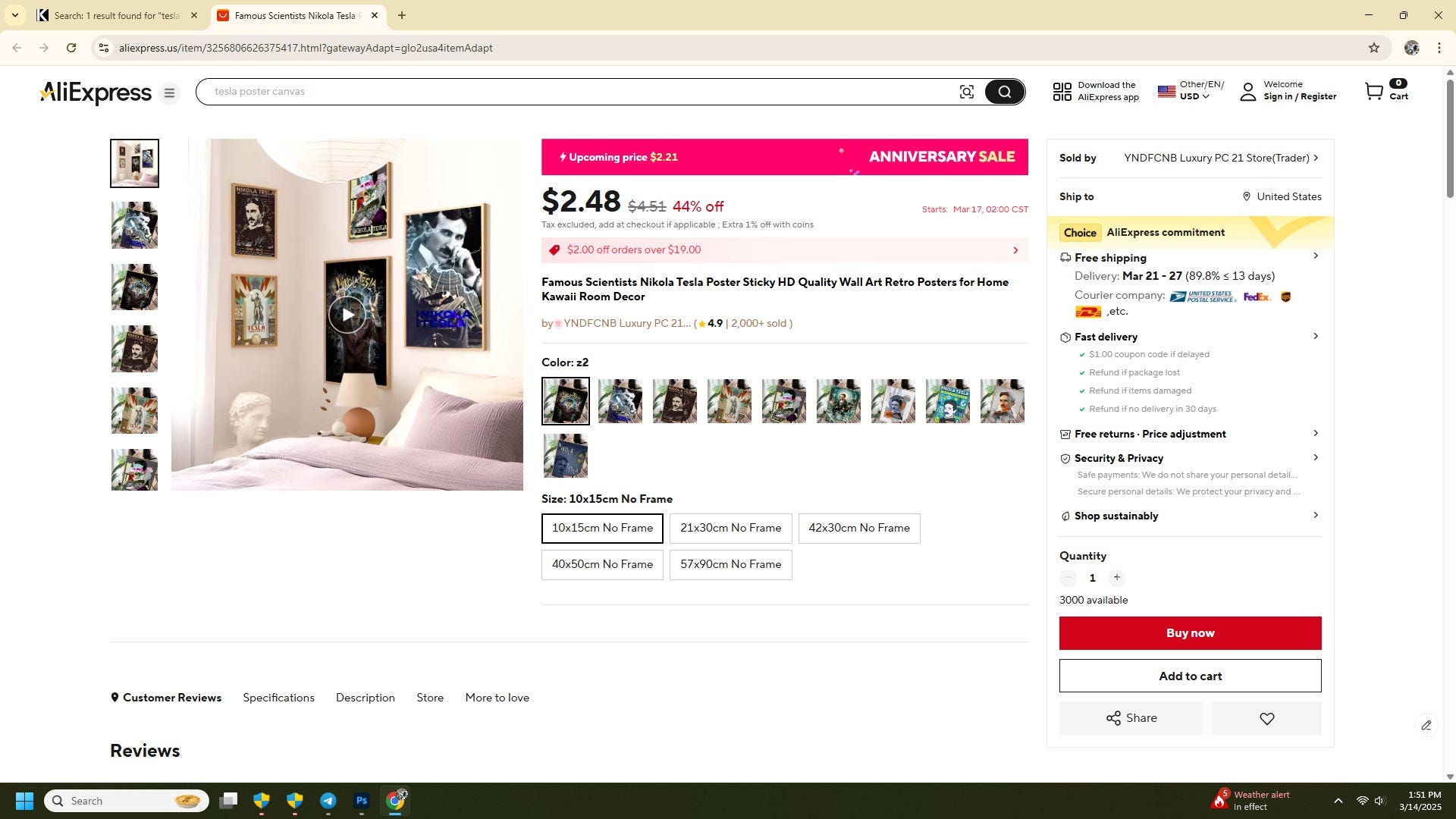Click the Share button icon

pos(1112,718)
